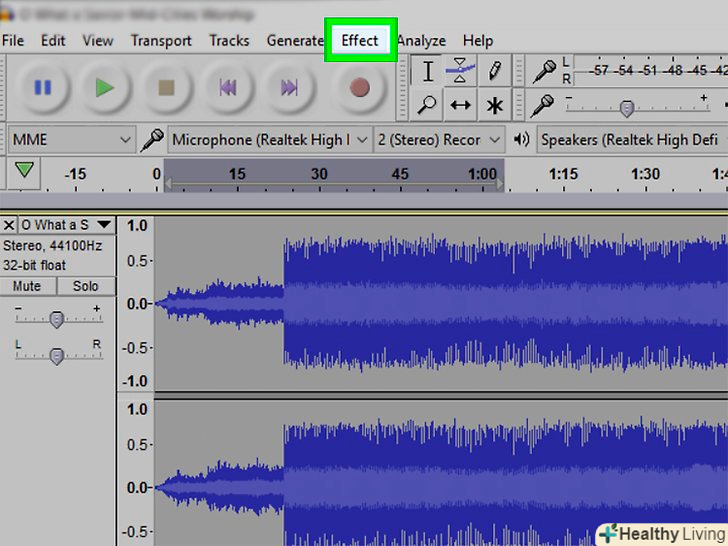Click the speaker icon beside output device
Screen dimensions: 728x546
[x=522, y=139]
